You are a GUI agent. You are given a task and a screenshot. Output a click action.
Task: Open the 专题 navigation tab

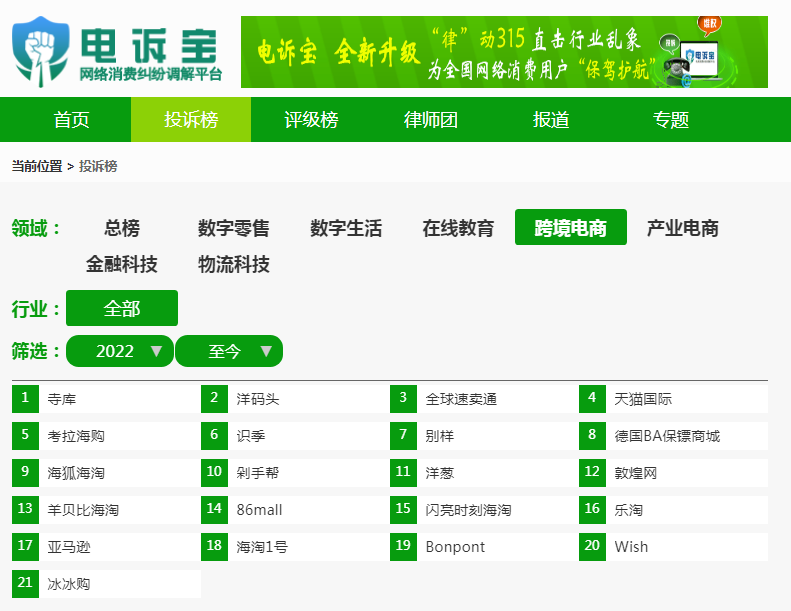670,120
